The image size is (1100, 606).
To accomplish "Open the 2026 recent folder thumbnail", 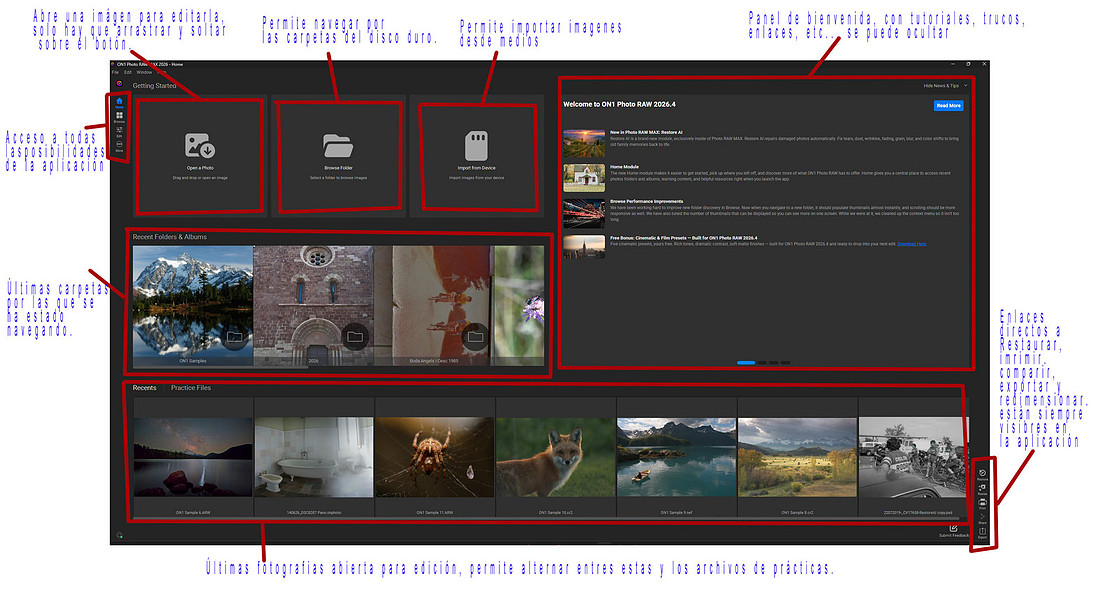I will (x=314, y=305).
